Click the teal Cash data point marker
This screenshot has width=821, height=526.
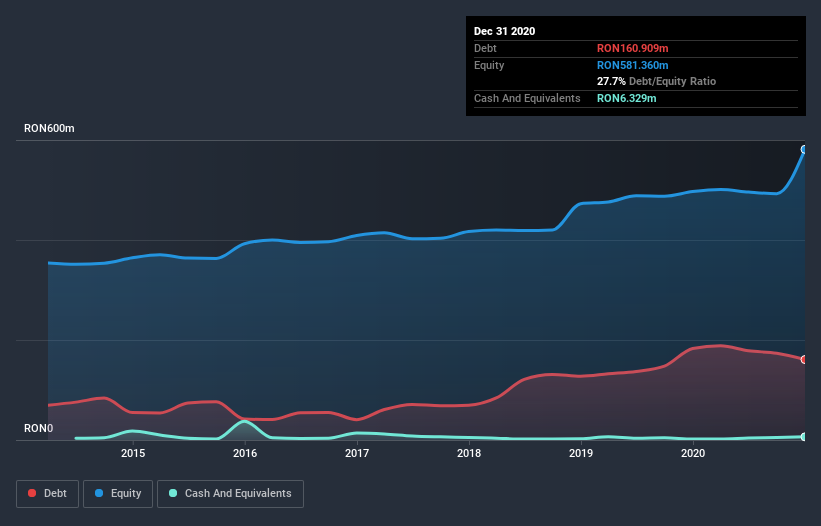(804, 437)
